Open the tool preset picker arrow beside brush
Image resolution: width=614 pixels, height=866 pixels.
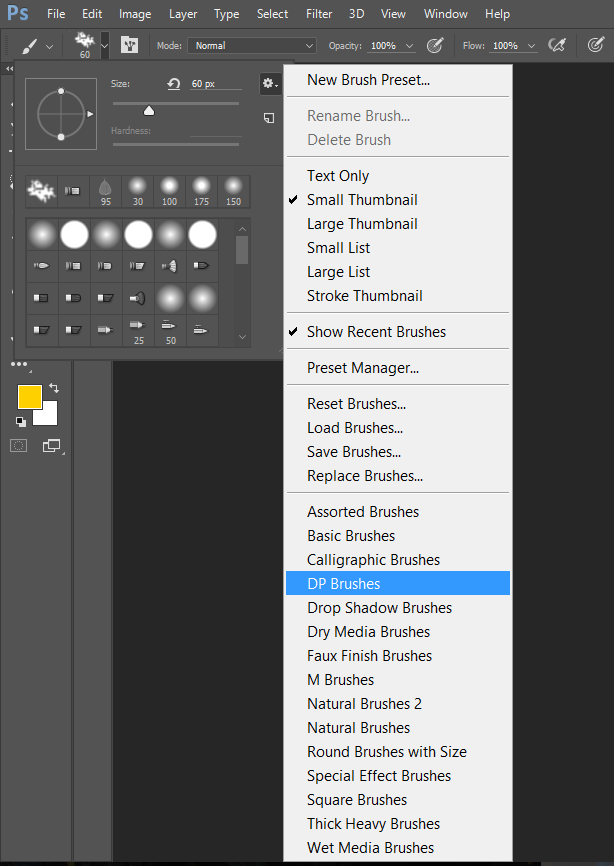tap(50, 47)
